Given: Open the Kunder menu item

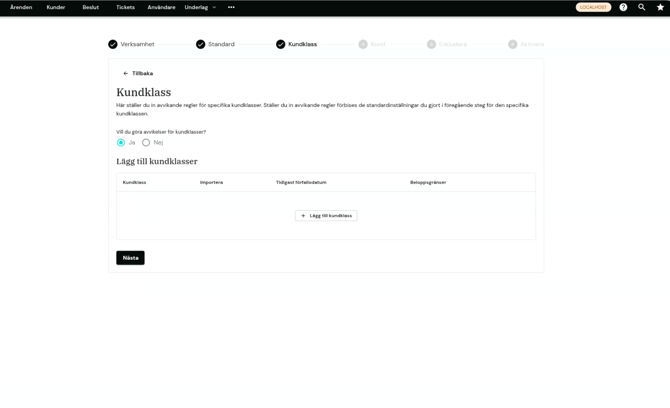Looking at the screenshot, I should click(x=56, y=7).
